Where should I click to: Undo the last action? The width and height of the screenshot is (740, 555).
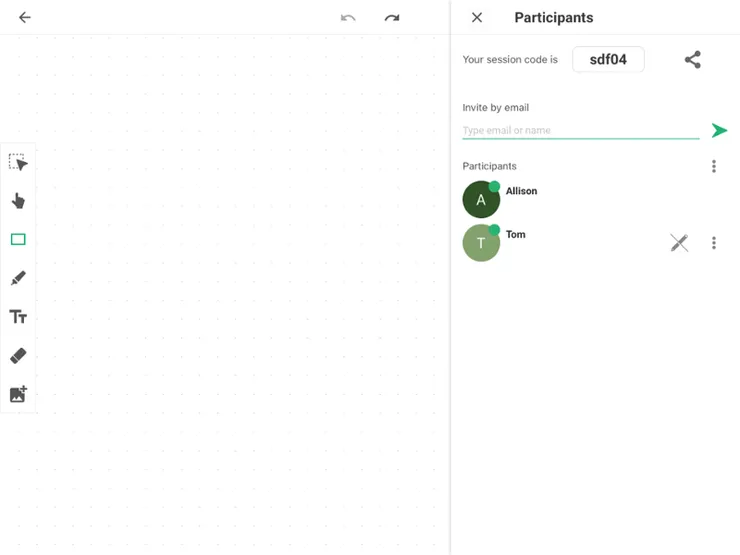348,18
